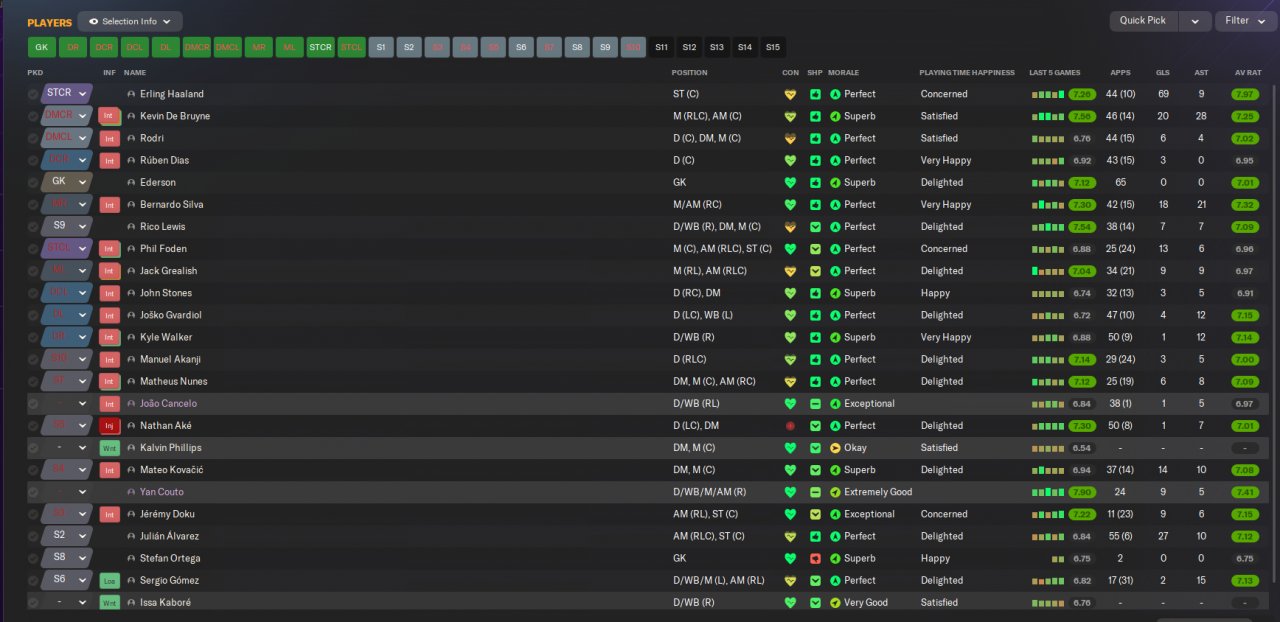Select the green STCR position chip
The width and height of the screenshot is (1280, 622).
click(320, 47)
